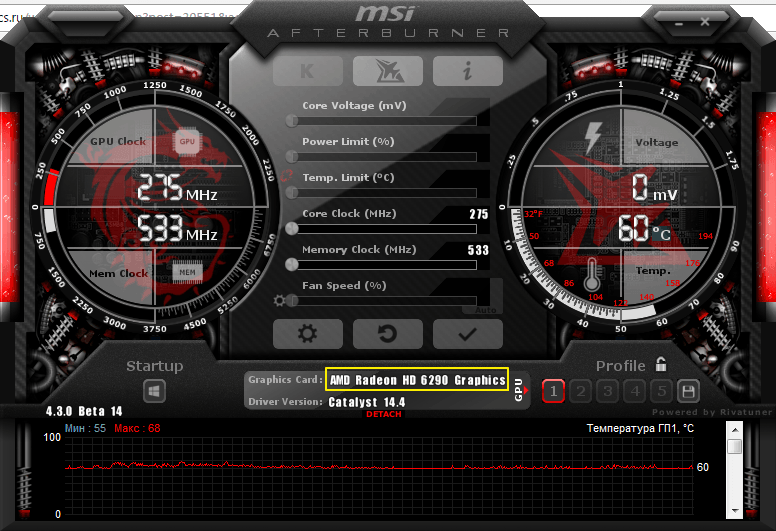Select profile slot 3
The height and width of the screenshot is (531, 776).
tap(607, 391)
